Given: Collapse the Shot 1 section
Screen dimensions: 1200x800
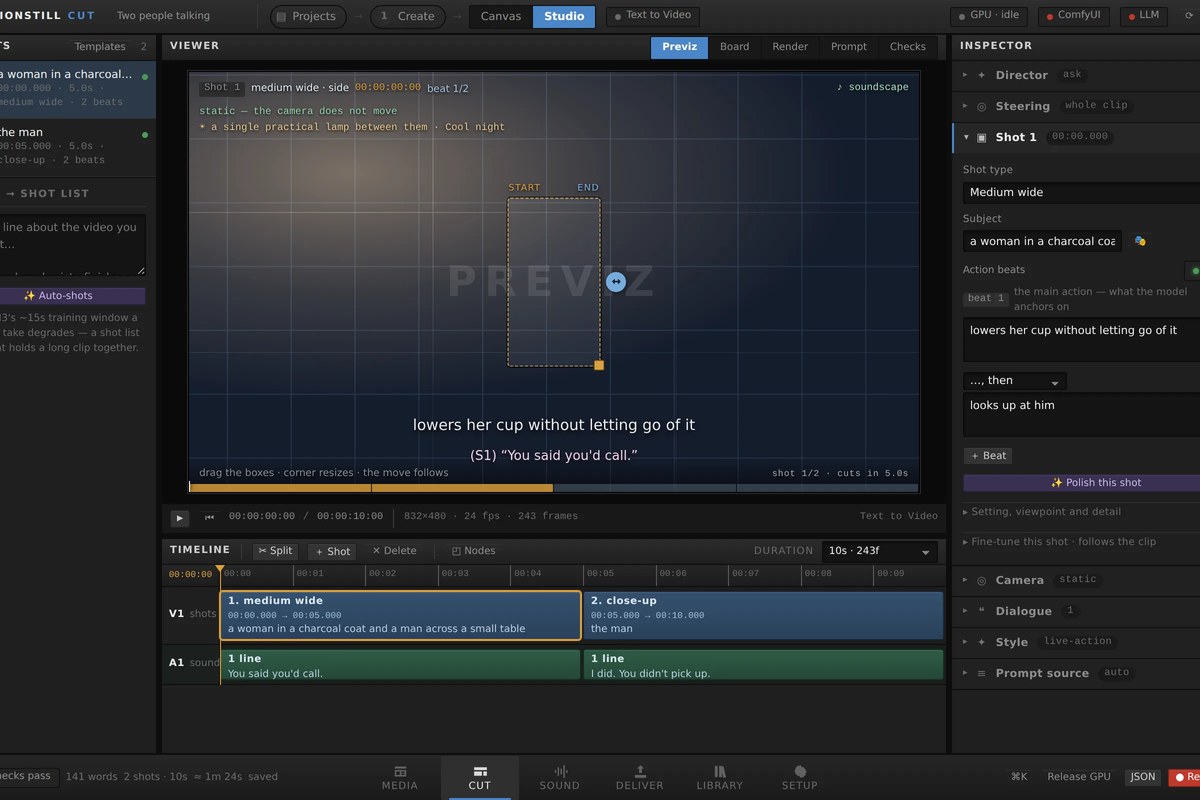Looking at the screenshot, I should (1076, 137).
